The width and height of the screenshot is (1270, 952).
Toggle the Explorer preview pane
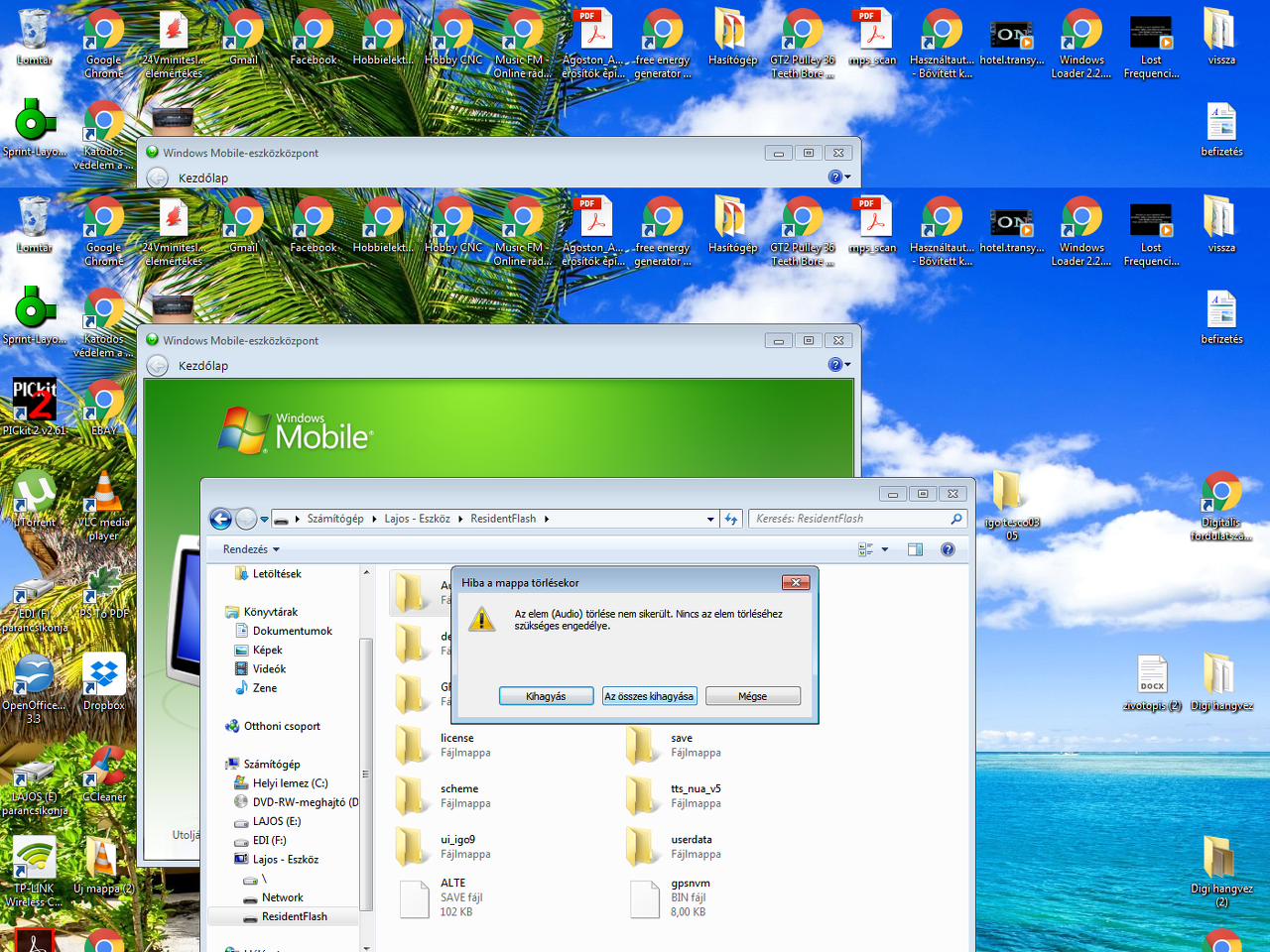point(915,549)
